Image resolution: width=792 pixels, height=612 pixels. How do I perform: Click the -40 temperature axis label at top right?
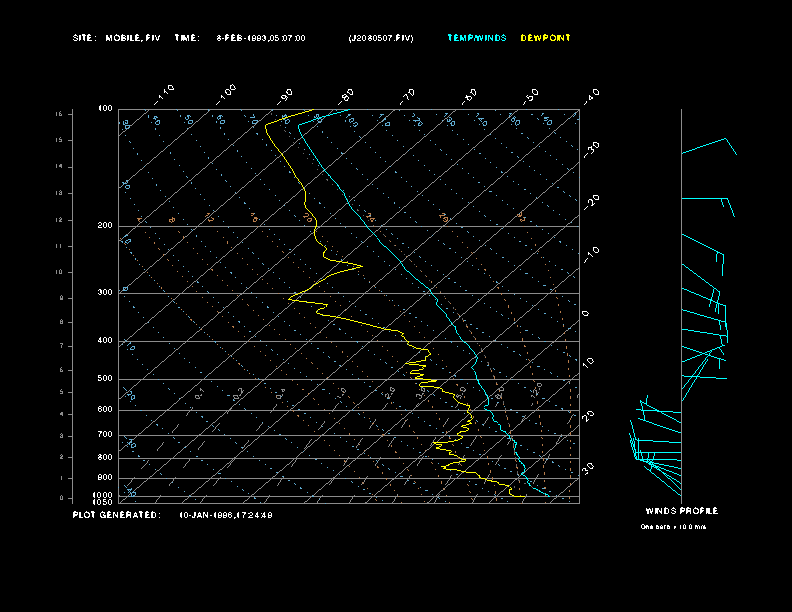click(592, 95)
